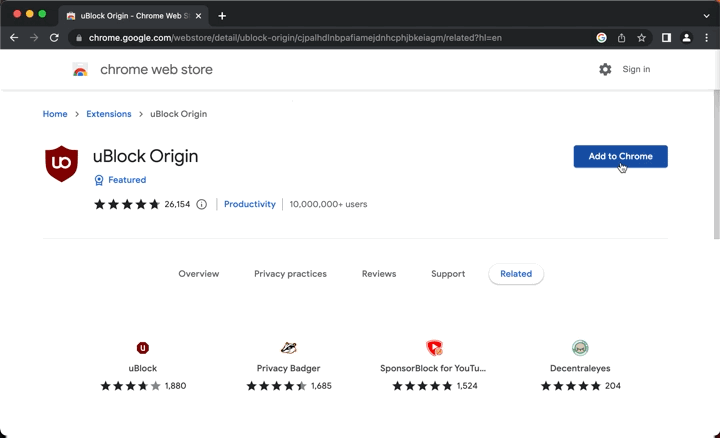Open settings gear in web store header
This screenshot has height=438, width=720.
[x=605, y=69]
